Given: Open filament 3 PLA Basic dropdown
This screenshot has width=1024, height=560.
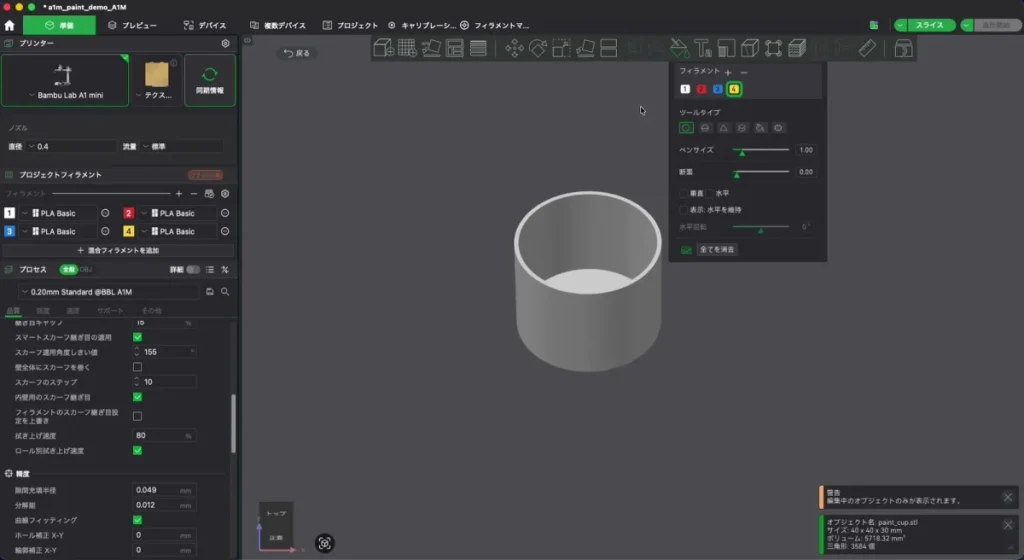Looking at the screenshot, I should pos(58,232).
